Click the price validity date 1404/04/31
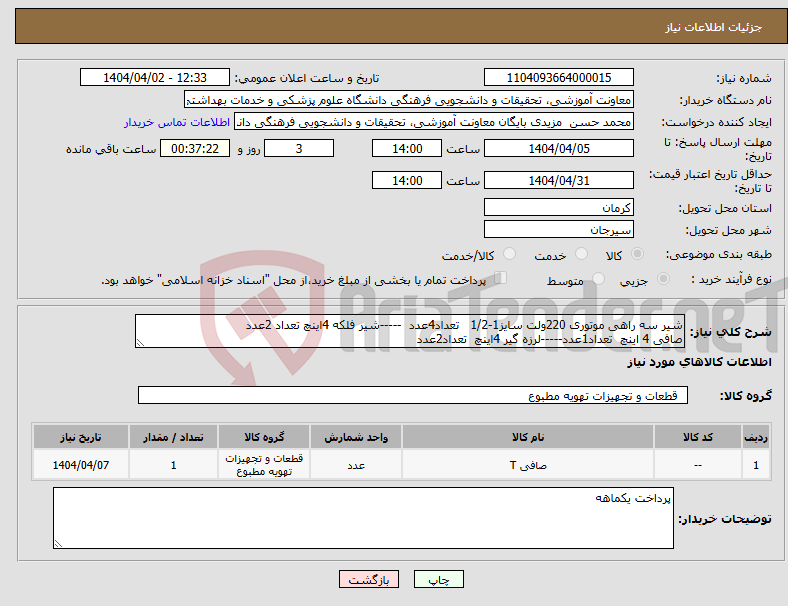 558,180
